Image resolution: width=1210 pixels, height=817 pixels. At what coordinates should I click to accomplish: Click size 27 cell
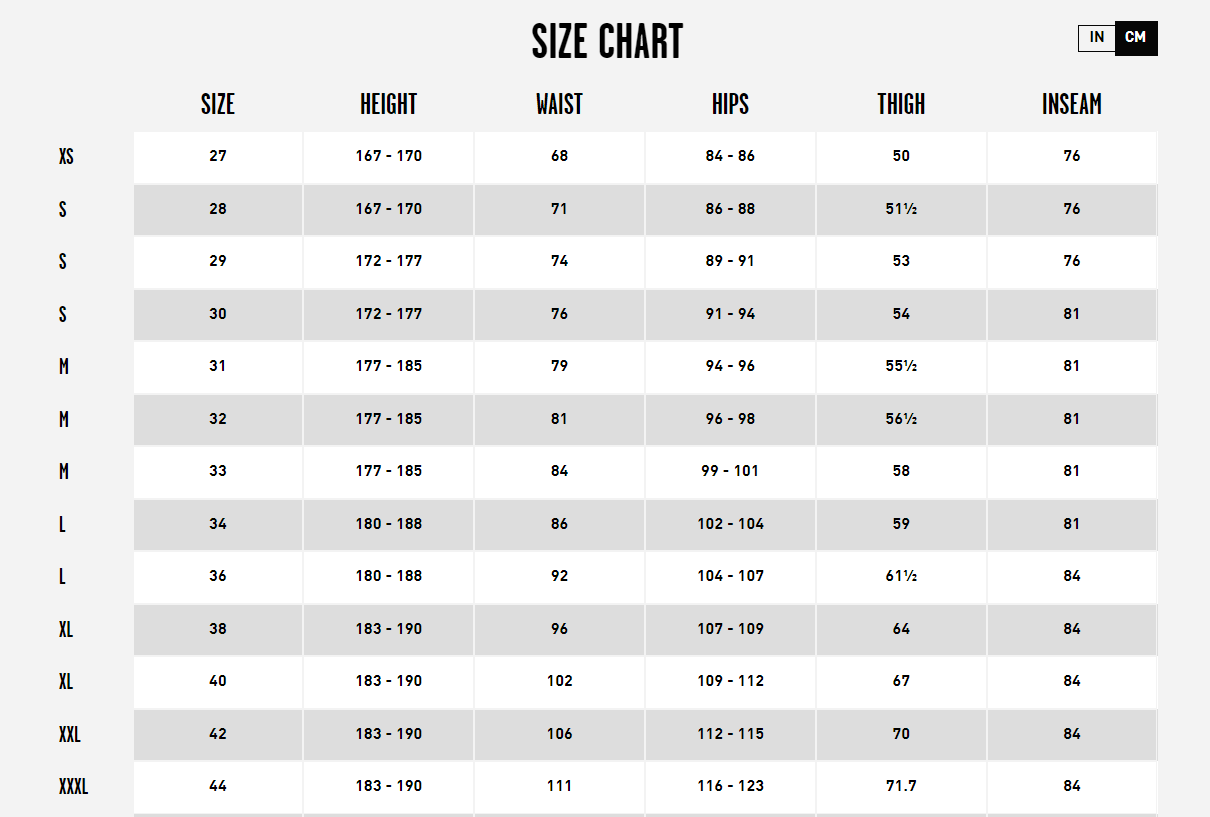tap(218, 157)
